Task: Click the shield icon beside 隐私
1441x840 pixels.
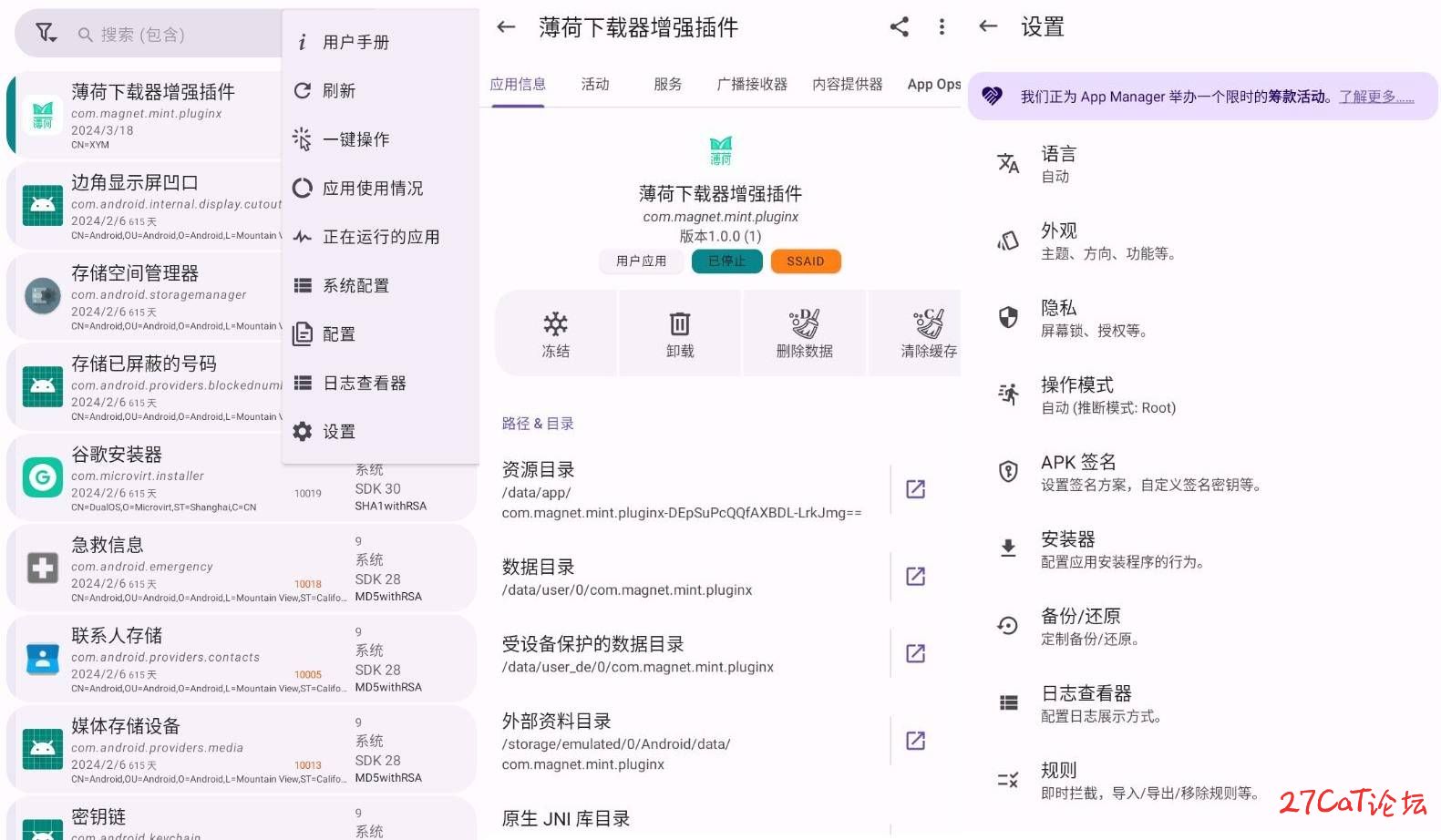Action: coord(1008,317)
